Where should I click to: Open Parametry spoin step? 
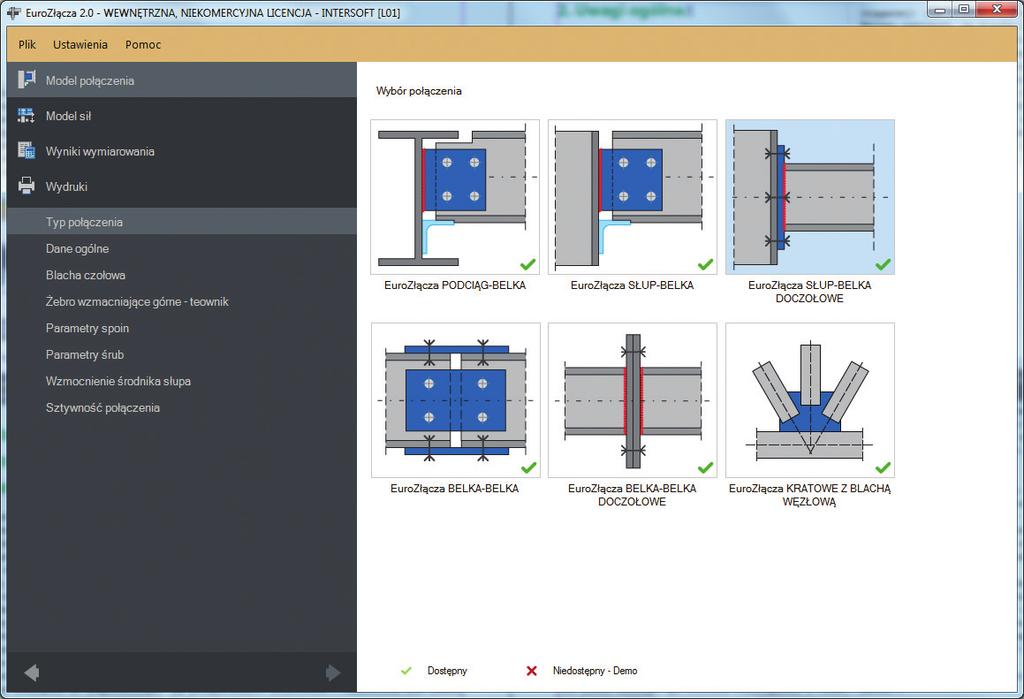click(x=88, y=328)
